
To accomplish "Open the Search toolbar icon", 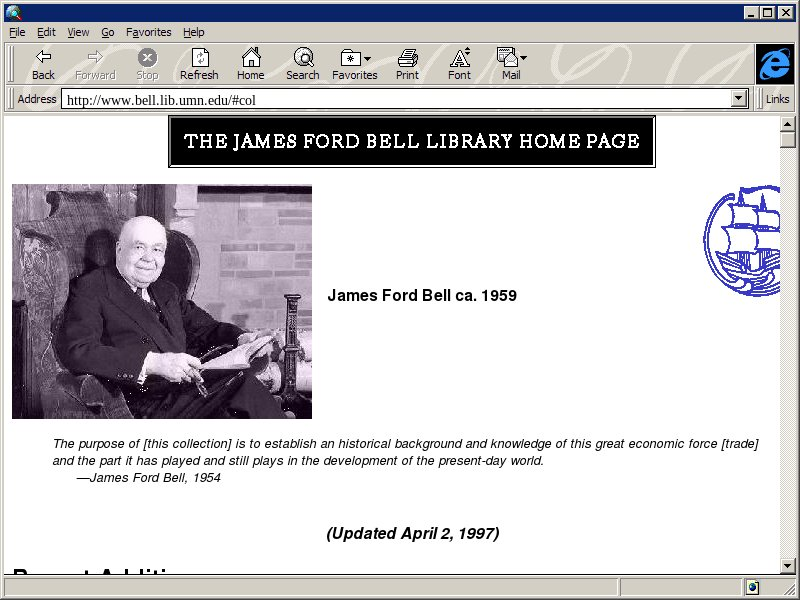I will point(302,58).
